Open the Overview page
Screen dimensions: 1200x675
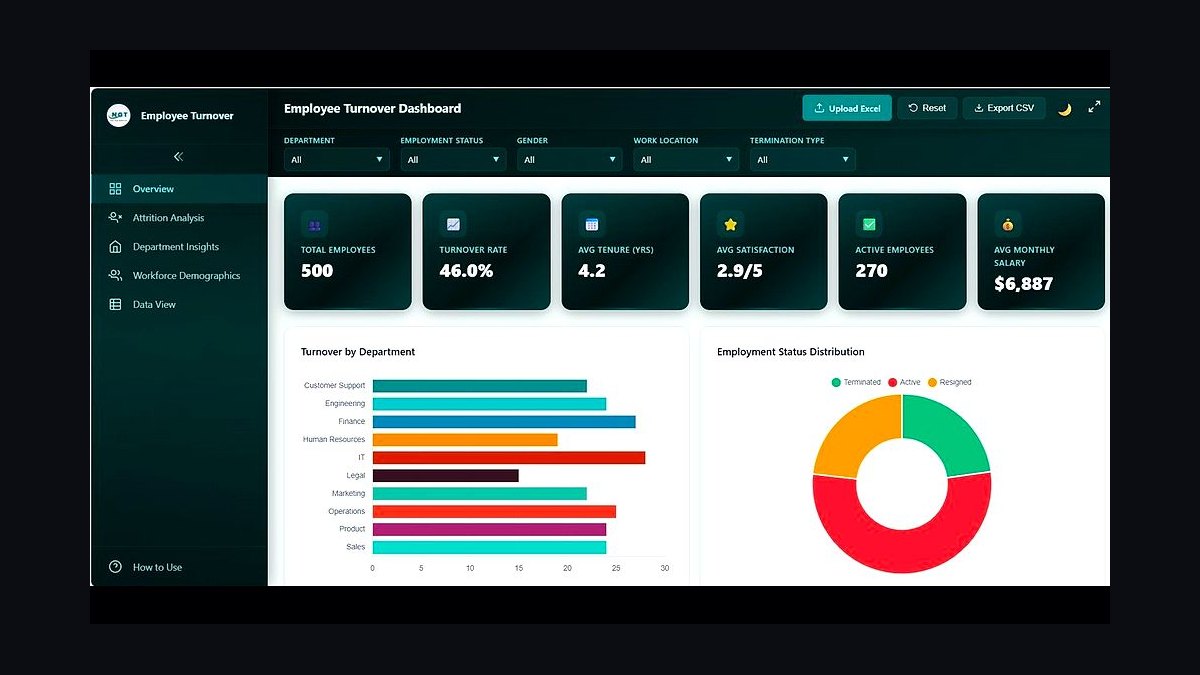(x=179, y=189)
